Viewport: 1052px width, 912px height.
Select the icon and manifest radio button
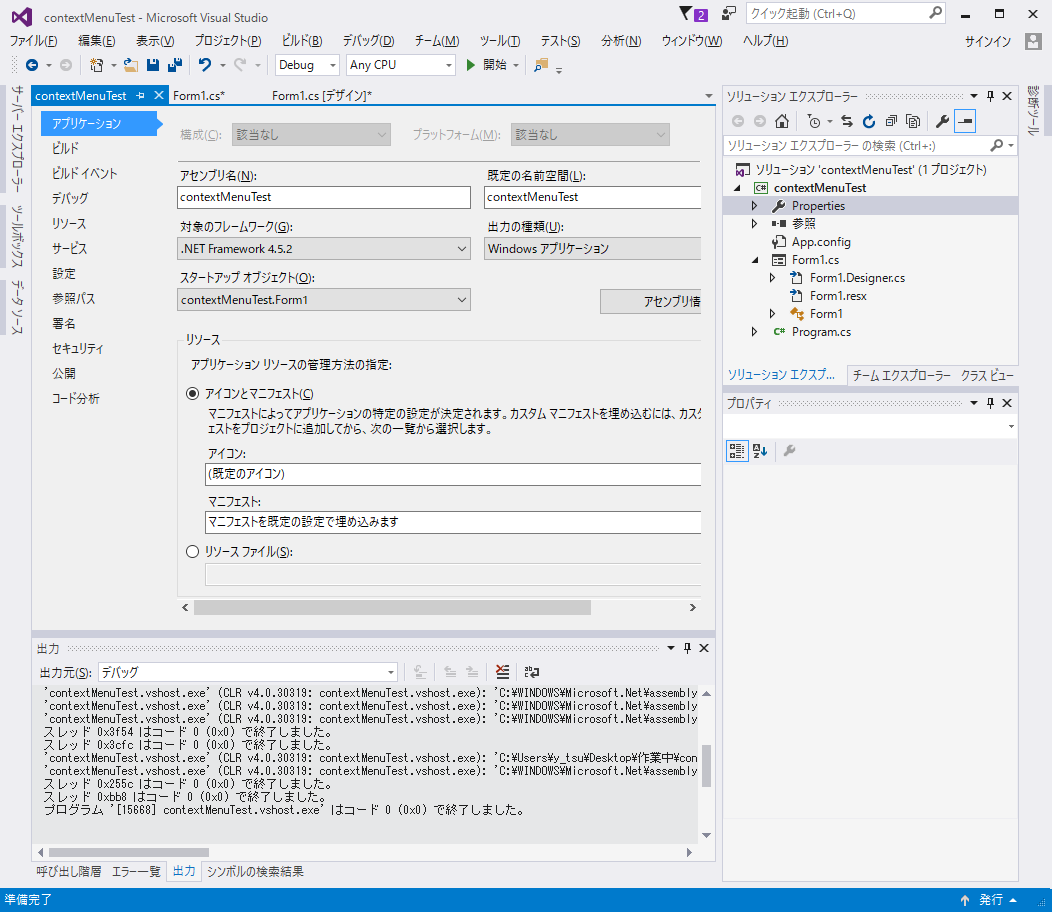coord(193,394)
